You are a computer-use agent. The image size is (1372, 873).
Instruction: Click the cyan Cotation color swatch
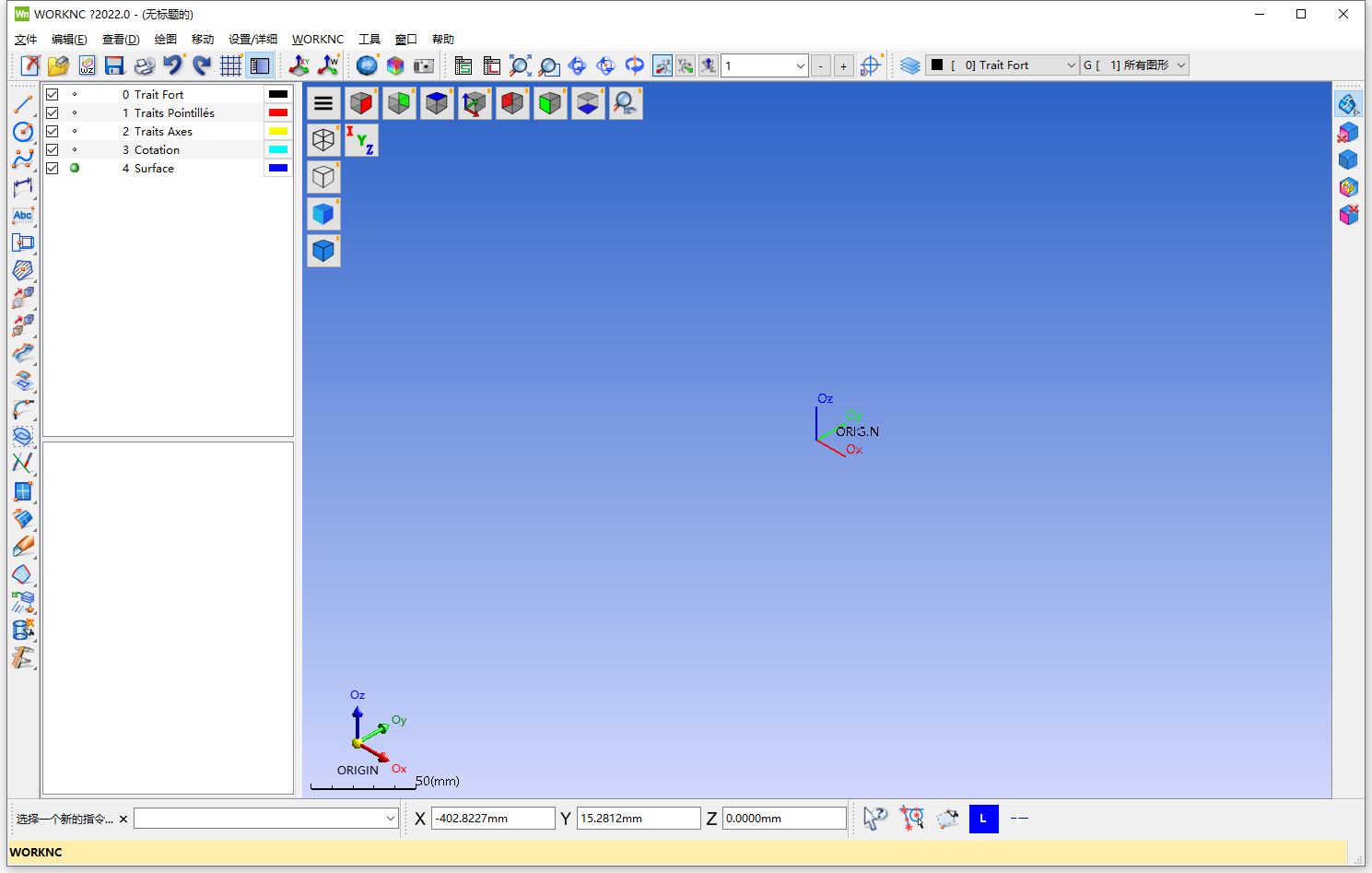(x=278, y=149)
